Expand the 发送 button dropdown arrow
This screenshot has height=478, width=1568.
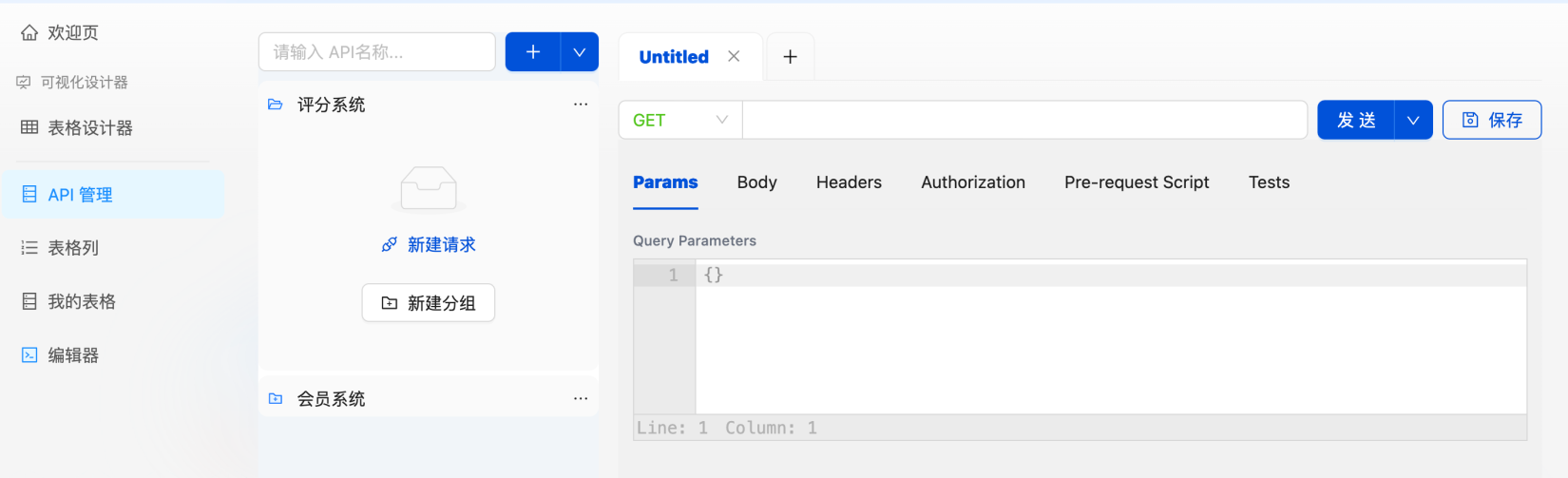pyautogui.click(x=1413, y=121)
